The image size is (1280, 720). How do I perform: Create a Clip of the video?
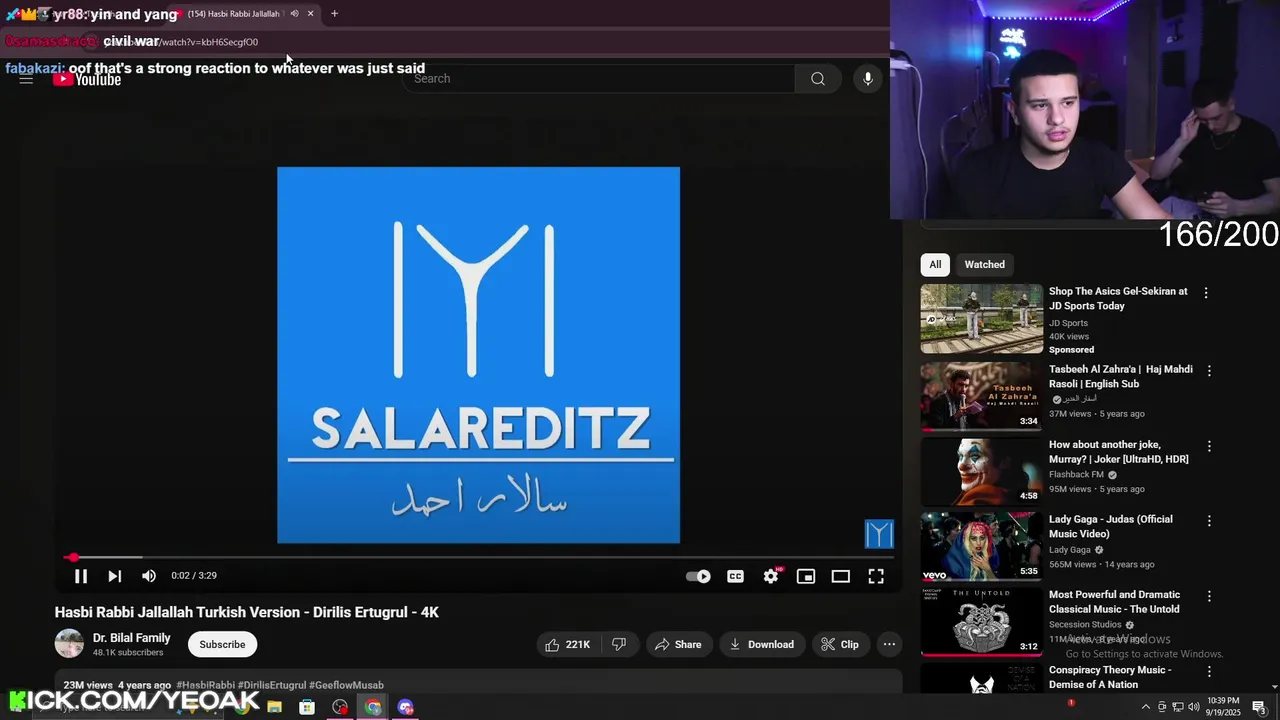click(840, 645)
